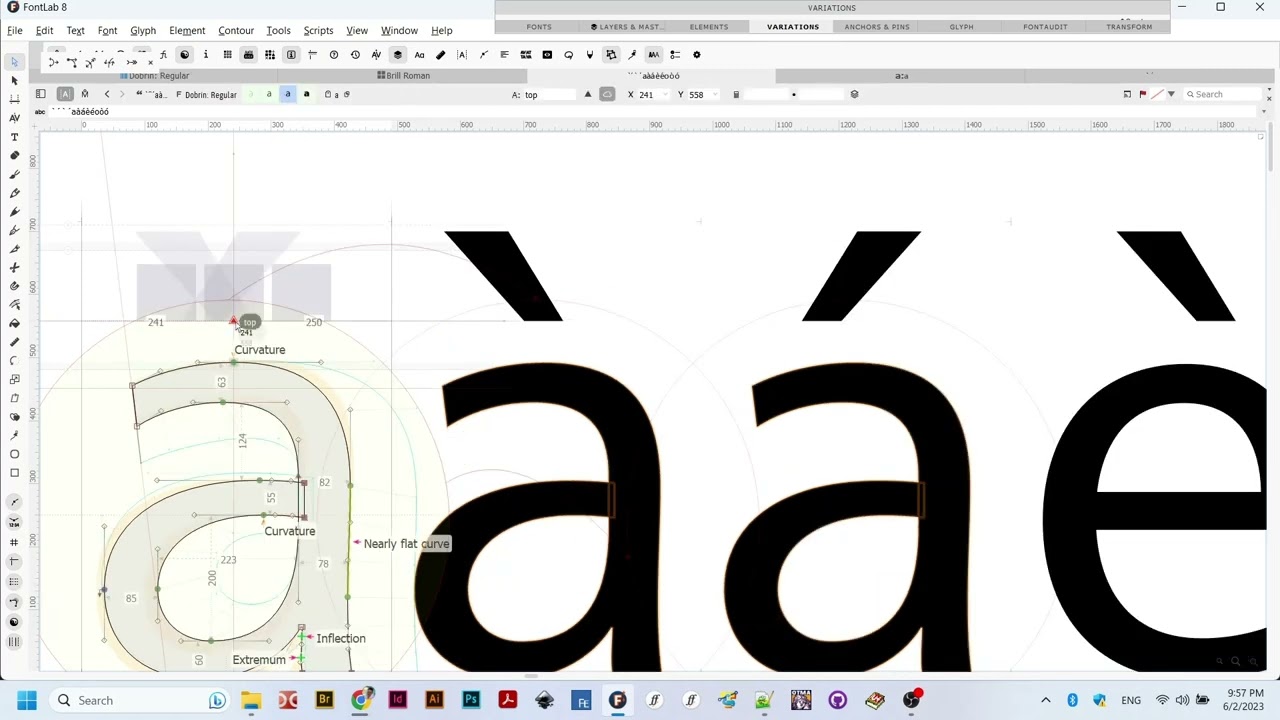
Task: Open the File menu
Action: (x=15, y=30)
